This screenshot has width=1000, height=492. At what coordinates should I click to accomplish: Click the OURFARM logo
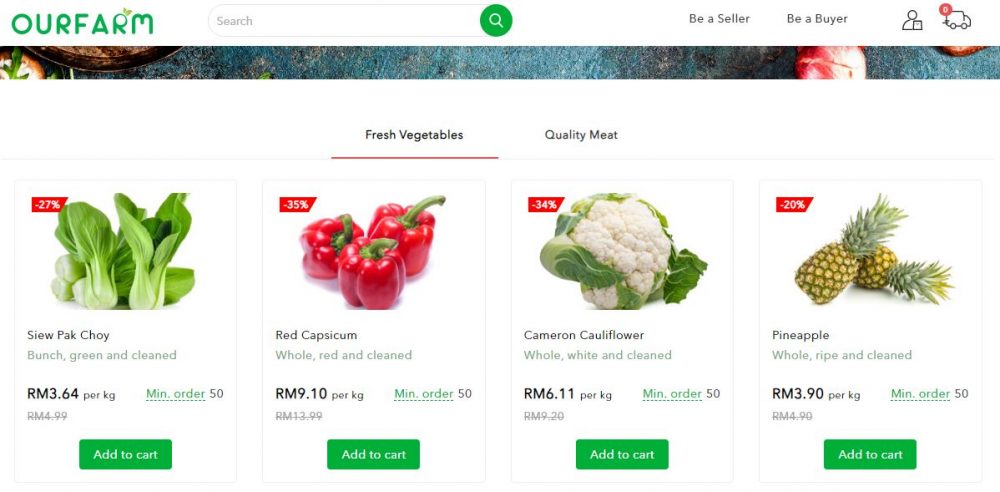point(82,22)
